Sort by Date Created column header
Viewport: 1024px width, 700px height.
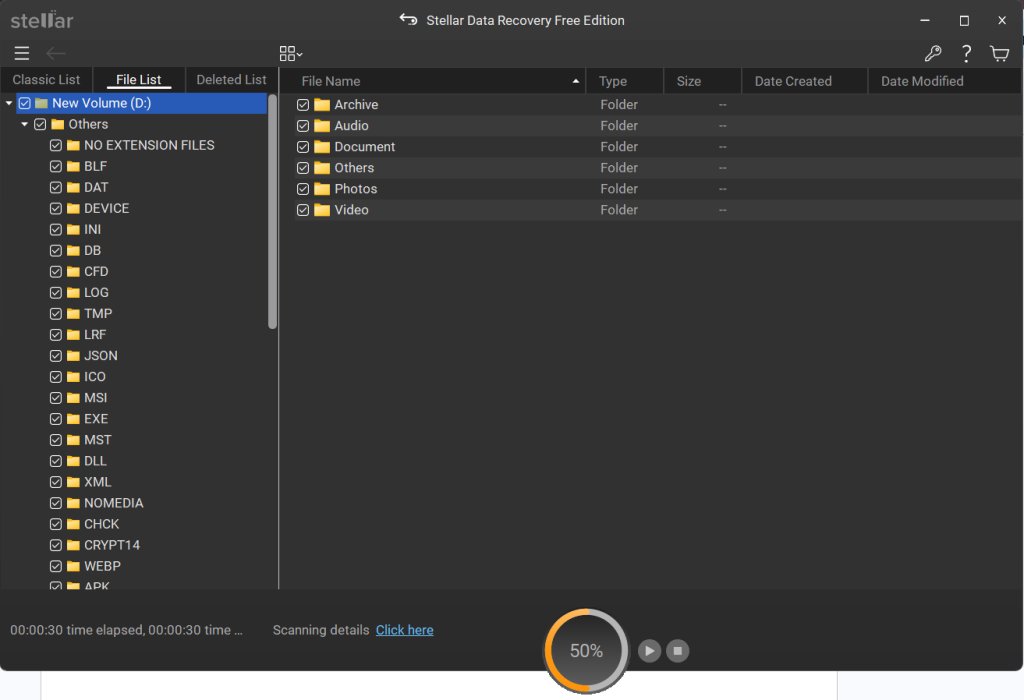805,81
